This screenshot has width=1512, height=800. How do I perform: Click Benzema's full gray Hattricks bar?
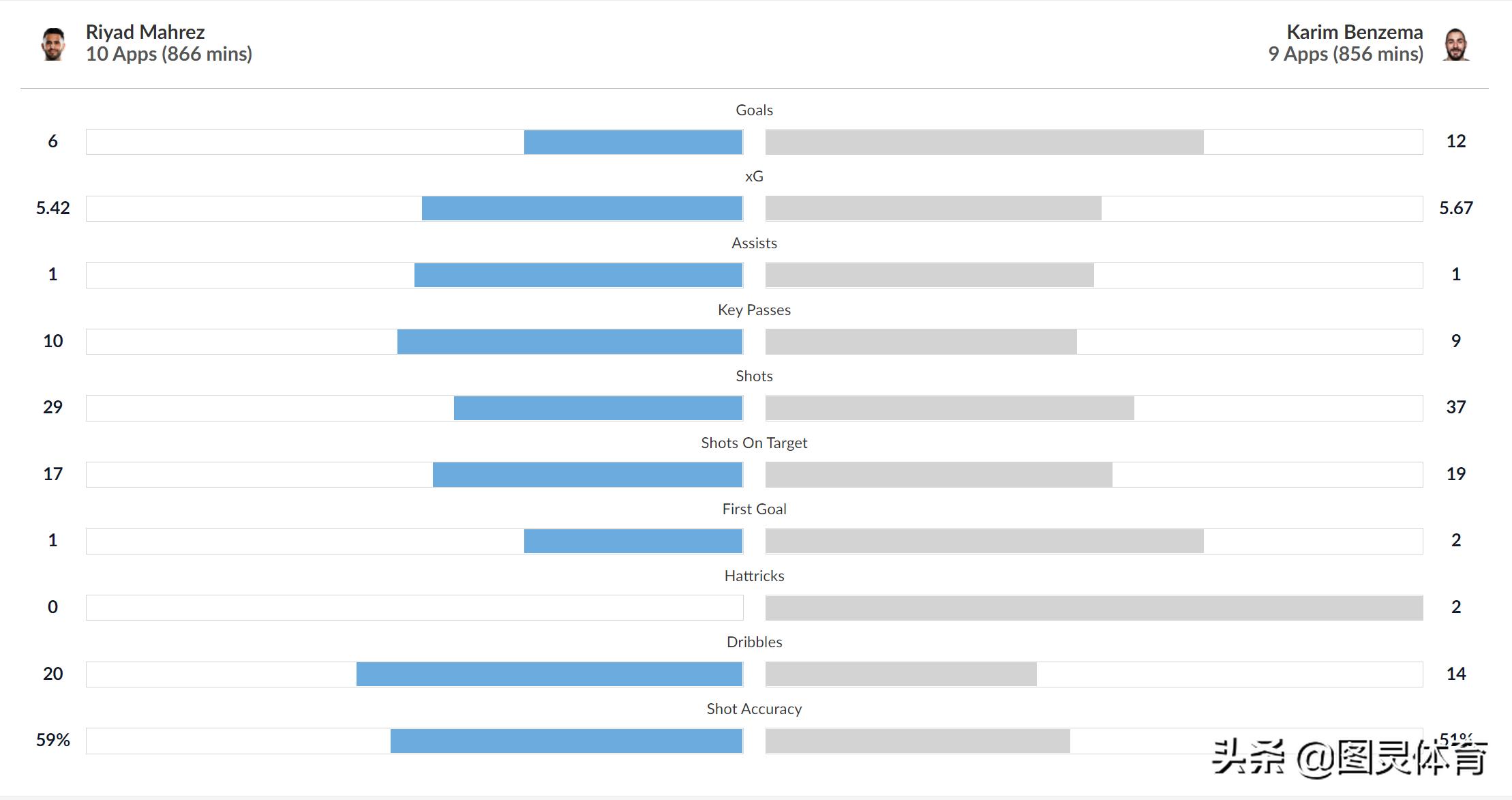(1093, 608)
